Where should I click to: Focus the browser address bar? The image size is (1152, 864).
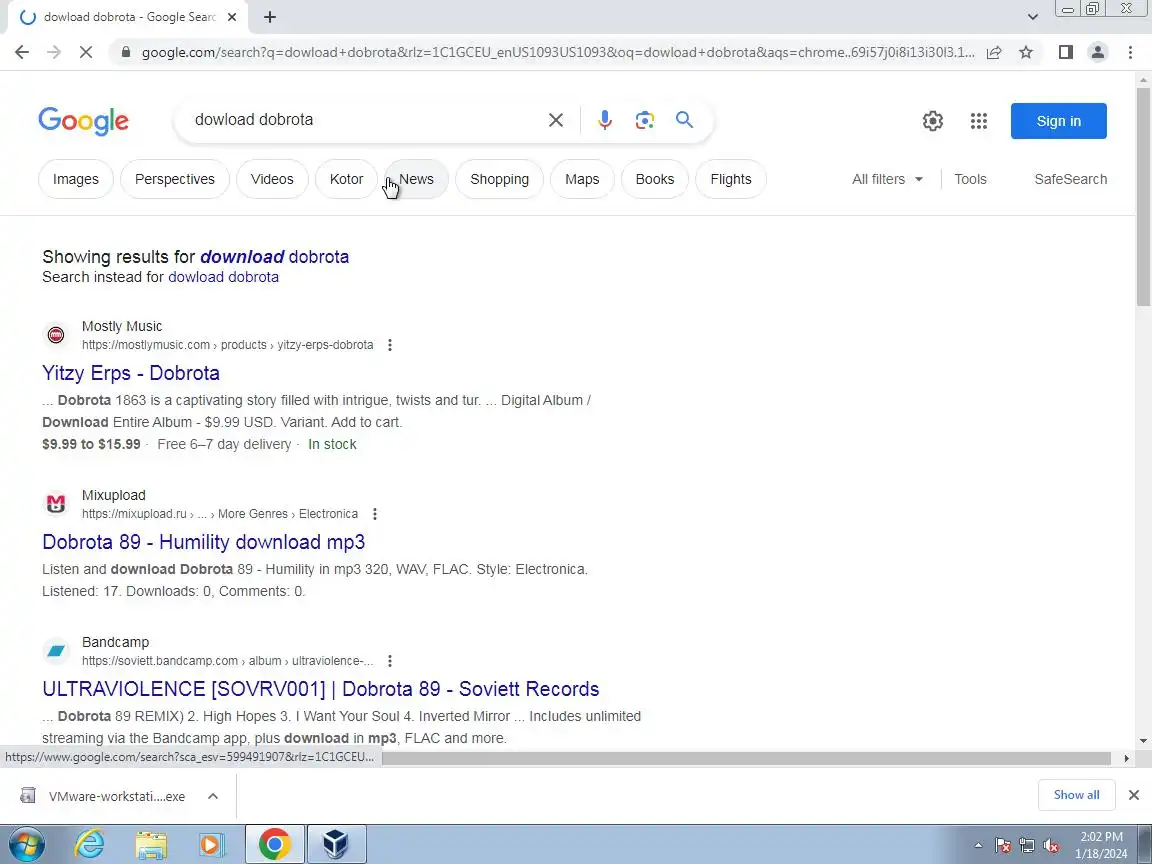[558, 52]
